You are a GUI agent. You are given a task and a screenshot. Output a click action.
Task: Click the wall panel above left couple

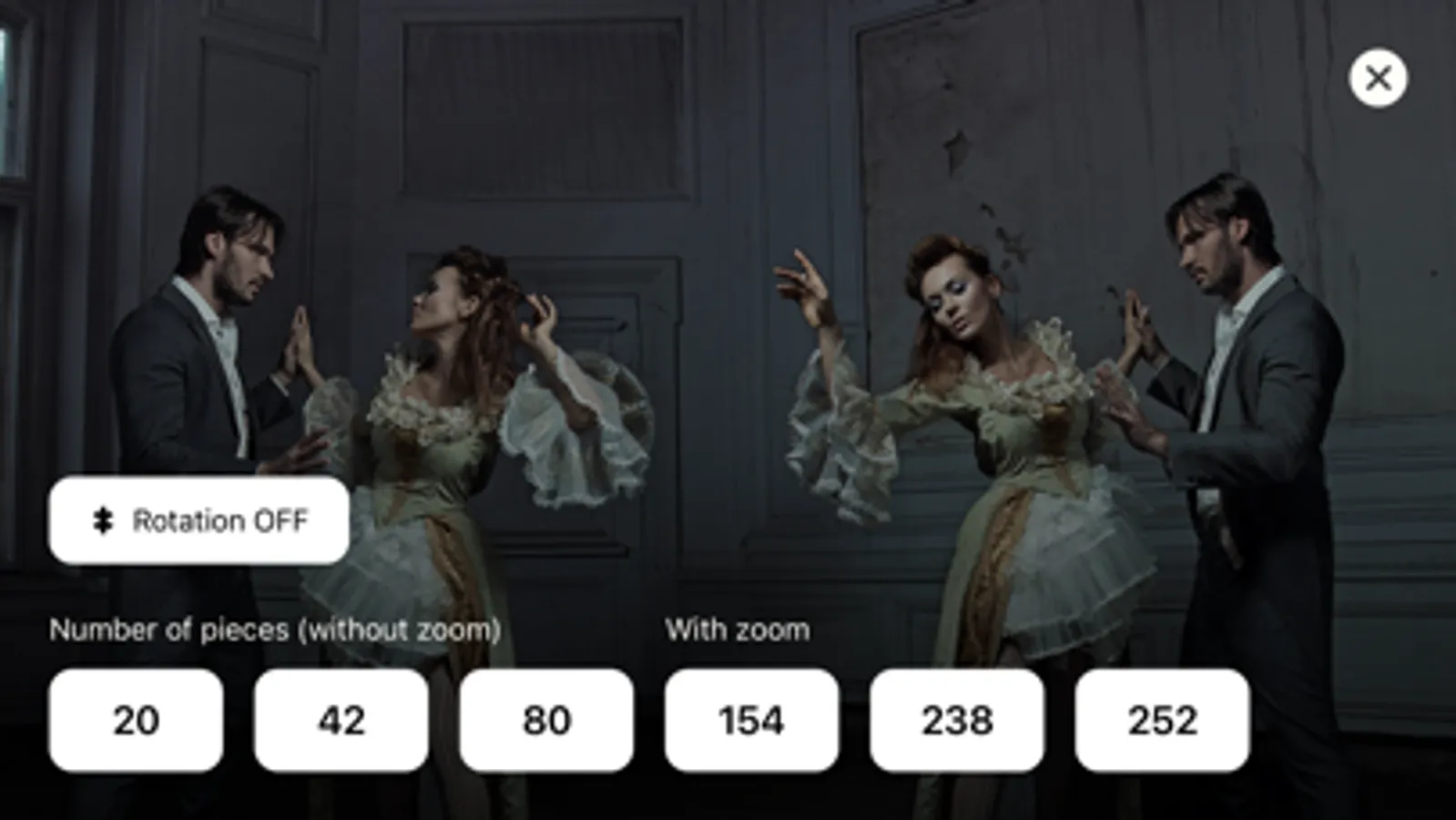(x=544, y=109)
